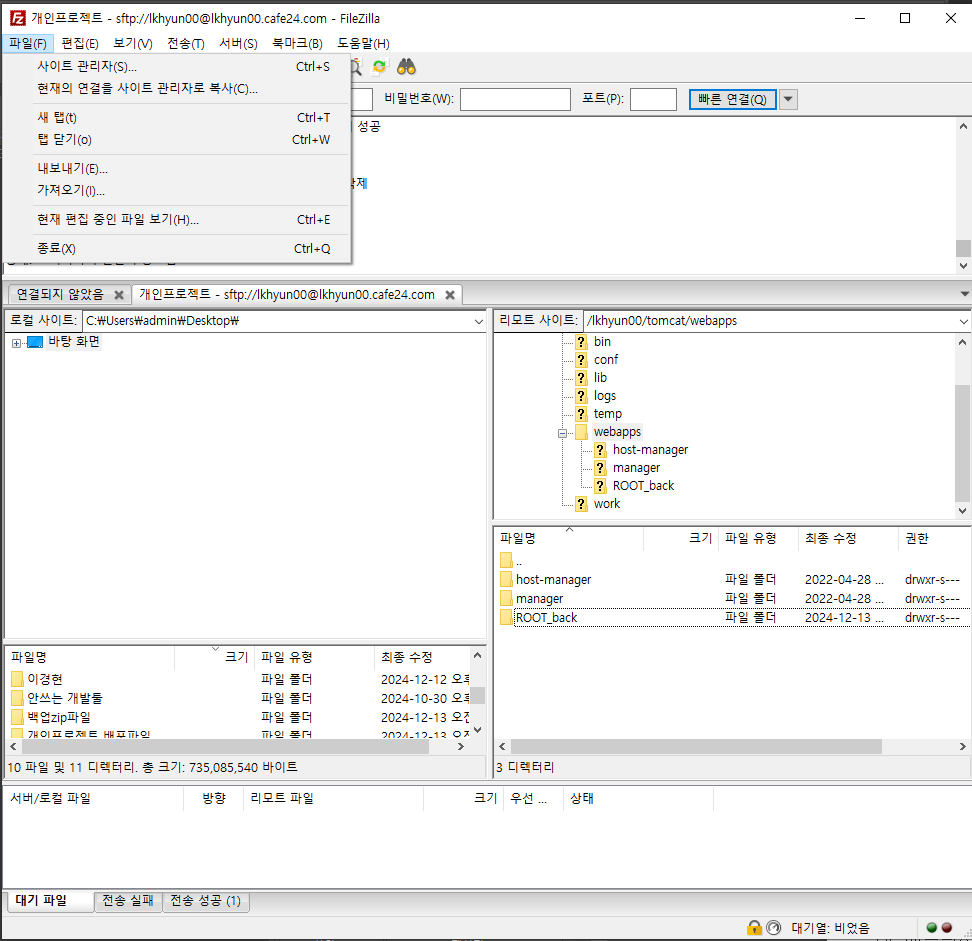Open the 북마크(B) menu
Viewport: 972px width, 941px height.
click(x=298, y=43)
